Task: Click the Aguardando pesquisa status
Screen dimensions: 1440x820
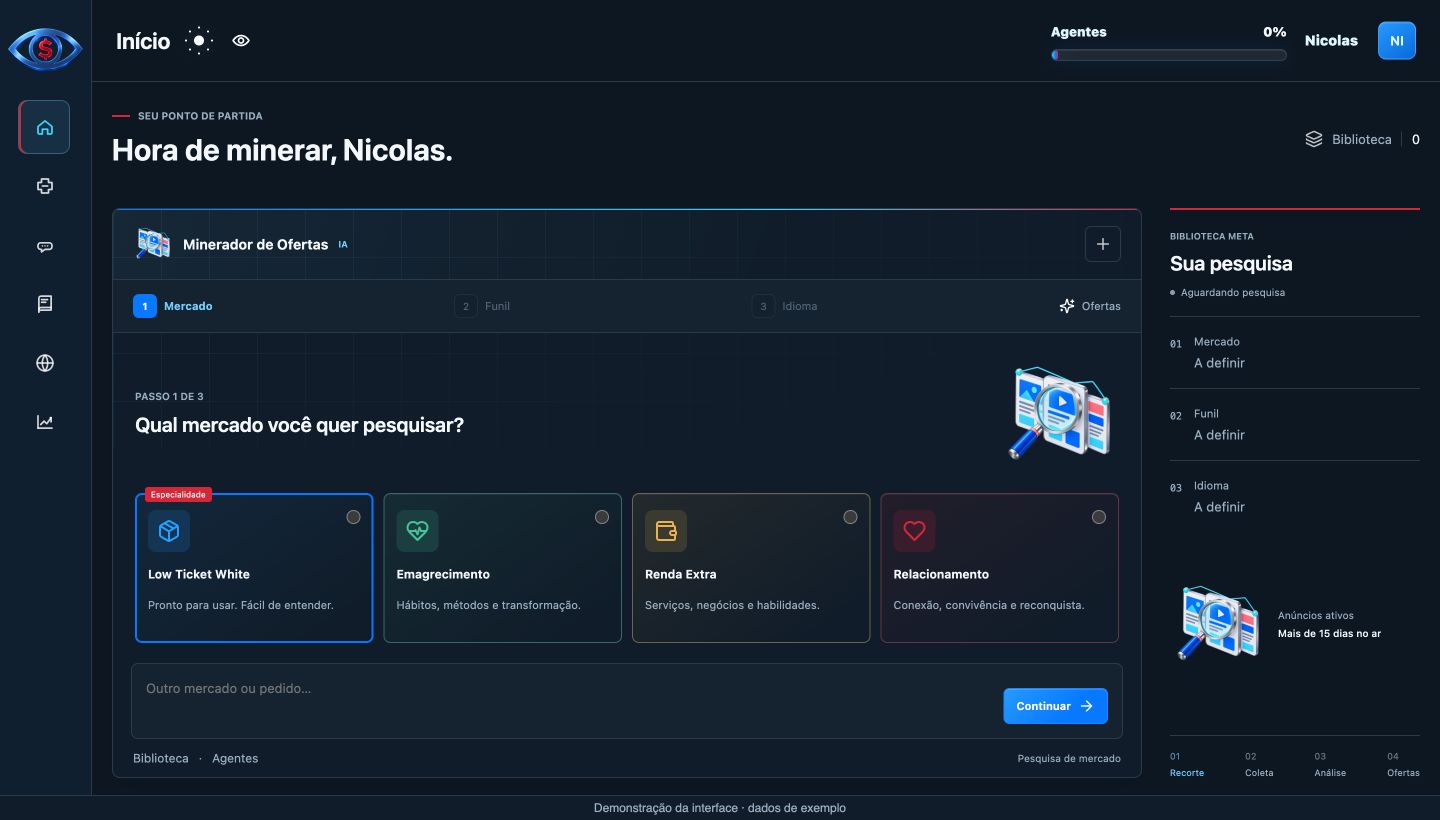Action: [x=1228, y=293]
